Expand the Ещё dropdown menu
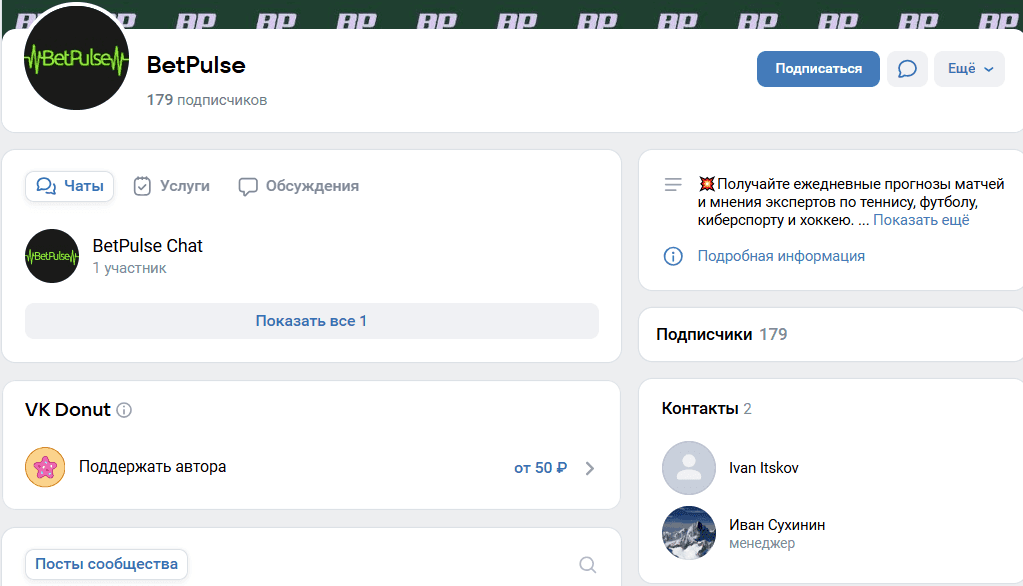This screenshot has height=586, width=1023. click(x=970, y=69)
